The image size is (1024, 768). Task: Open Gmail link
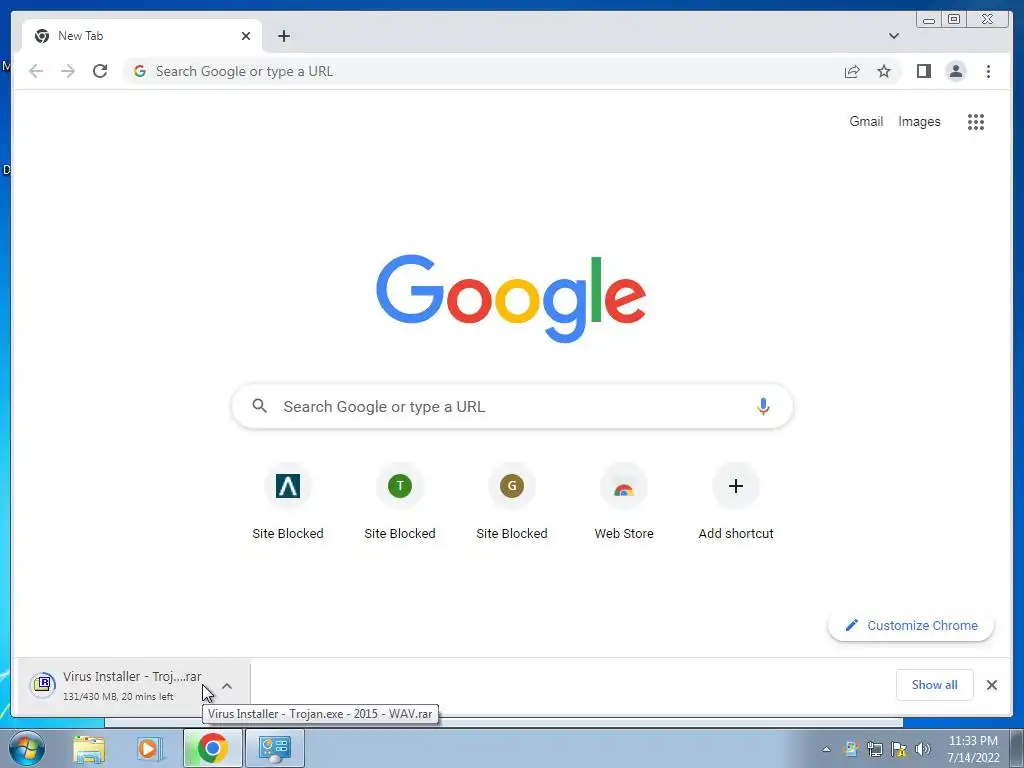point(866,121)
